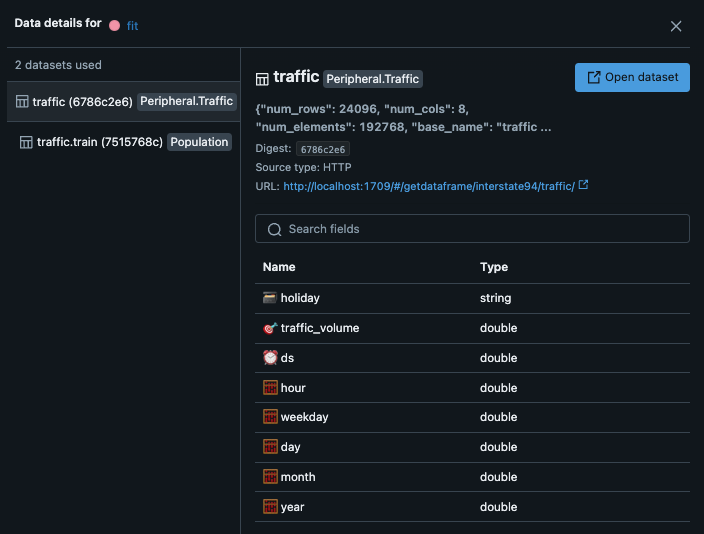Click the year abacus icon

coord(270,507)
